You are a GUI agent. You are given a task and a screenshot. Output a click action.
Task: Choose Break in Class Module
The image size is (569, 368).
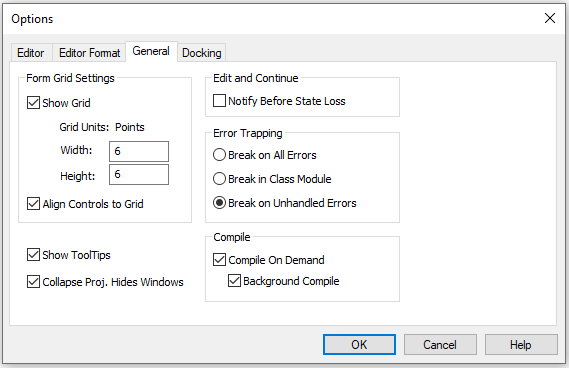click(219, 179)
